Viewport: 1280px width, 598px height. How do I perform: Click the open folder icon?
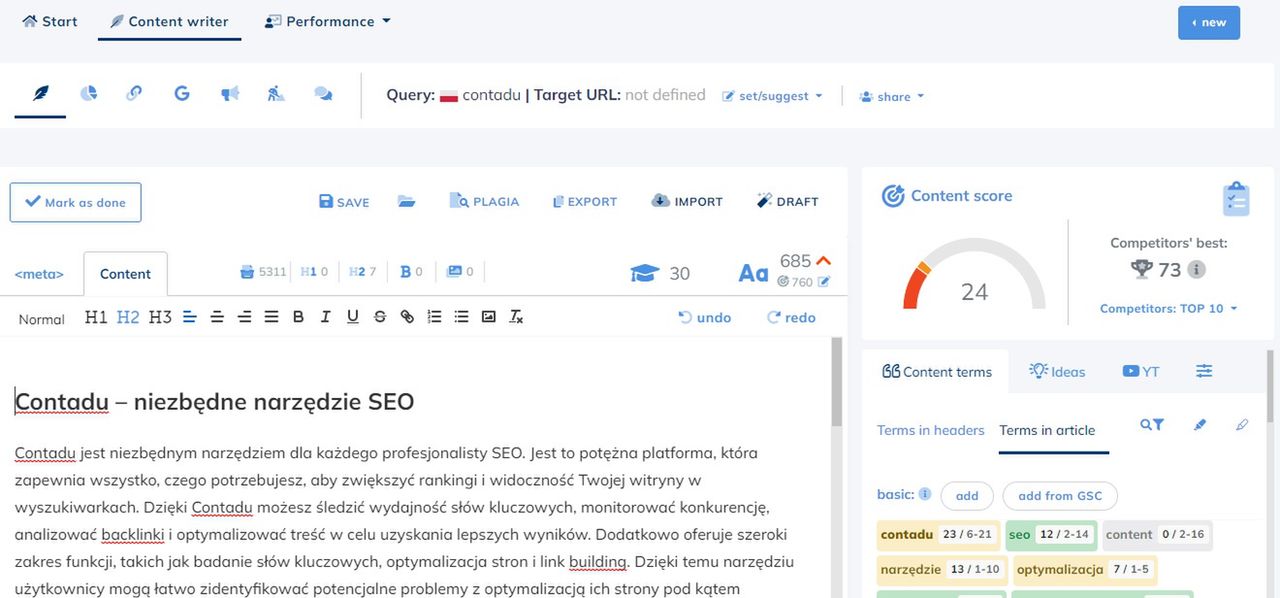[406, 201]
